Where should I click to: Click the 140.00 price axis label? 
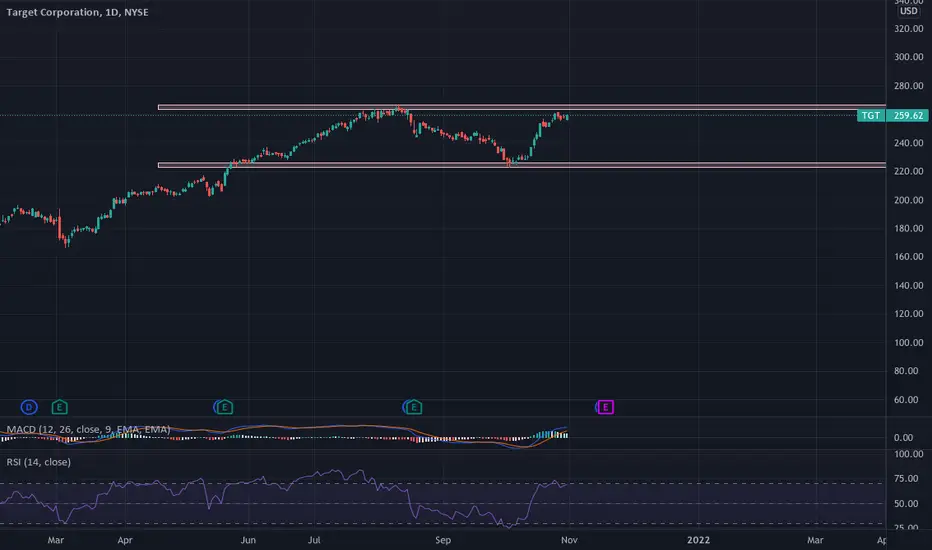909,285
